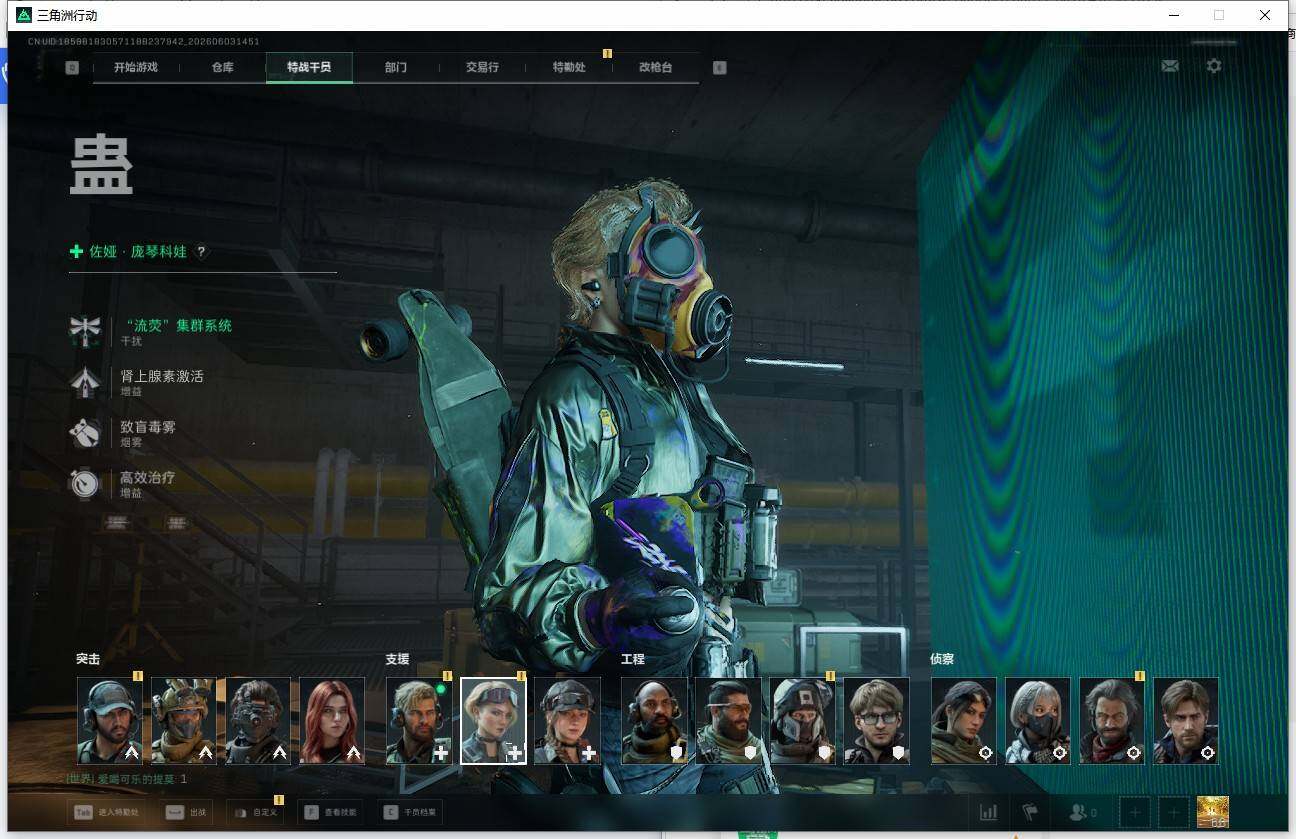Viewport: 1296px width, 839px height.
Task: Select second 突击 operator wearing tan helmet
Action: pyautogui.click(x=184, y=721)
